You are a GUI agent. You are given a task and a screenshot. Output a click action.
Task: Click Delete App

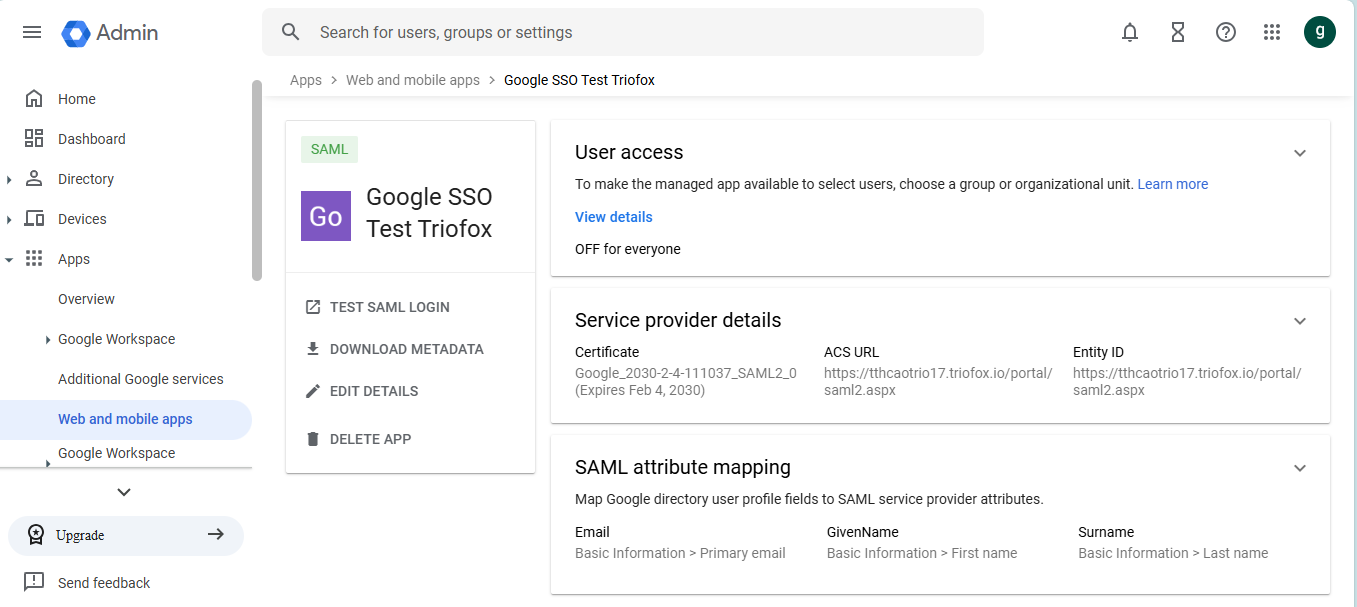(x=370, y=439)
